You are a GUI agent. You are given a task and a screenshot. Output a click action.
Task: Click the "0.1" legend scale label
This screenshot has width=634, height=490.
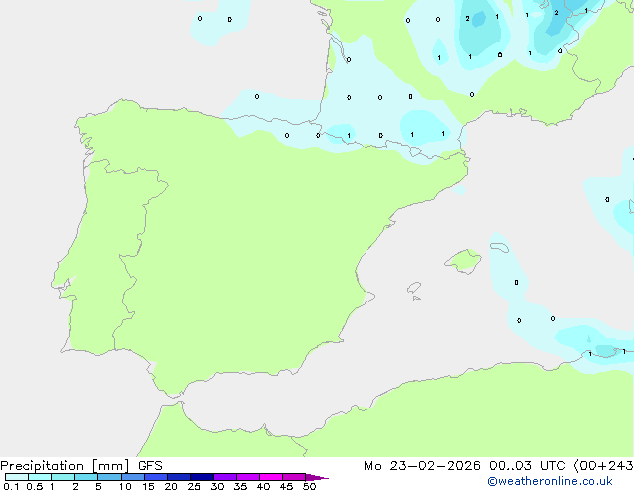(x=11, y=486)
